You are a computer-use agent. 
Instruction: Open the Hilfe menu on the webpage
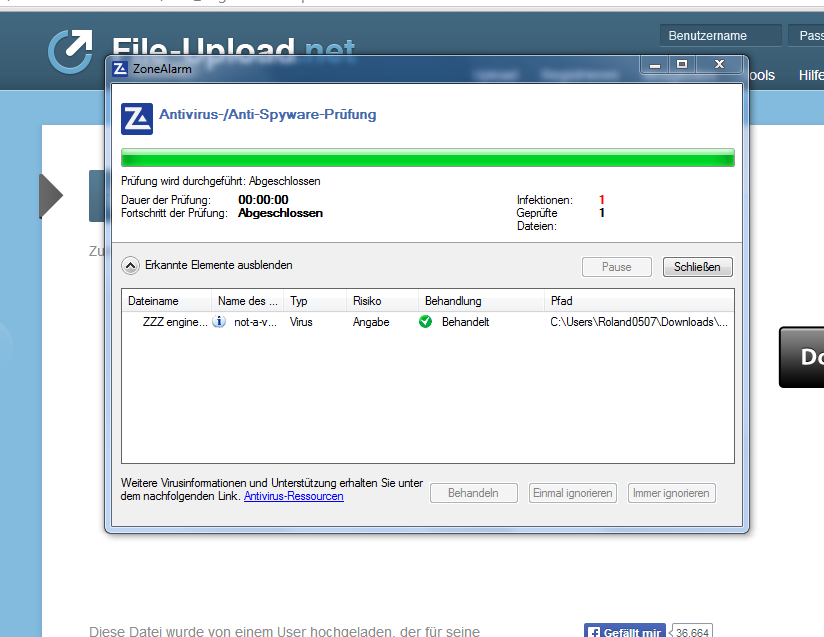(x=811, y=75)
